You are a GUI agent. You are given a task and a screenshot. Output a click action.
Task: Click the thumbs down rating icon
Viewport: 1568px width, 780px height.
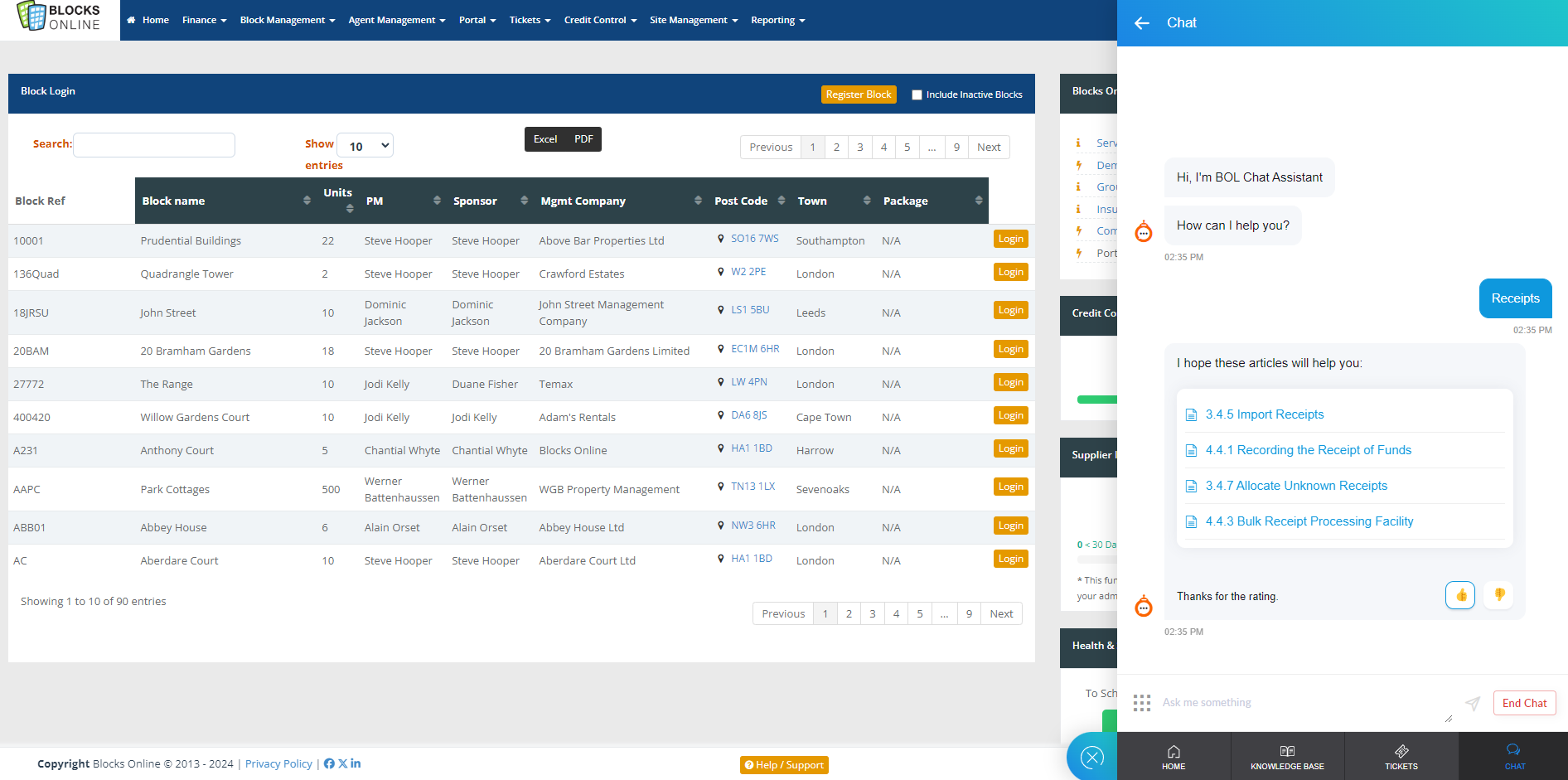(x=1499, y=594)
